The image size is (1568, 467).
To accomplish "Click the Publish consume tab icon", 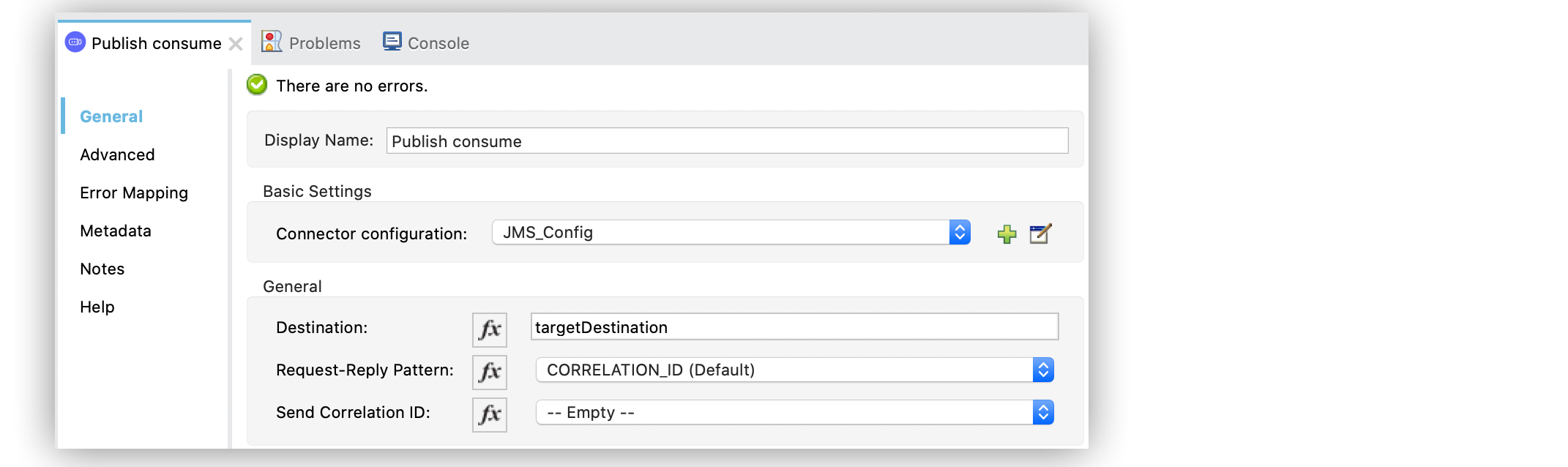I will [74, 42].
